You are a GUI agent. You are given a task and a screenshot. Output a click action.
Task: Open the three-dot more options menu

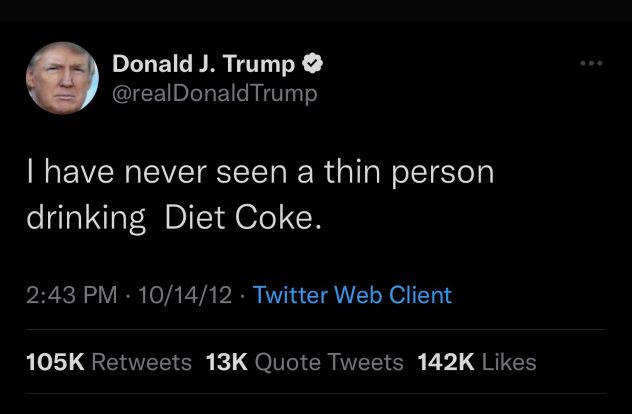point(592,64)
